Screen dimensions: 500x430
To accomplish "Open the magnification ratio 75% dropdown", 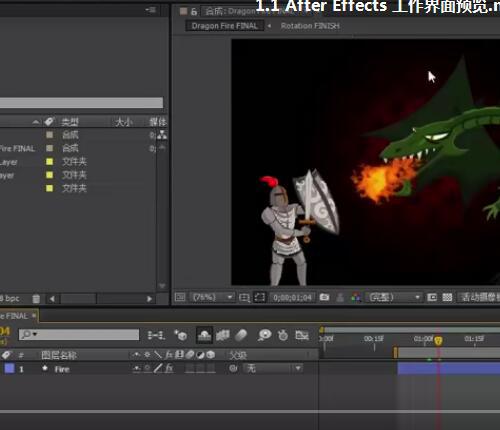I will coord(212,297).
